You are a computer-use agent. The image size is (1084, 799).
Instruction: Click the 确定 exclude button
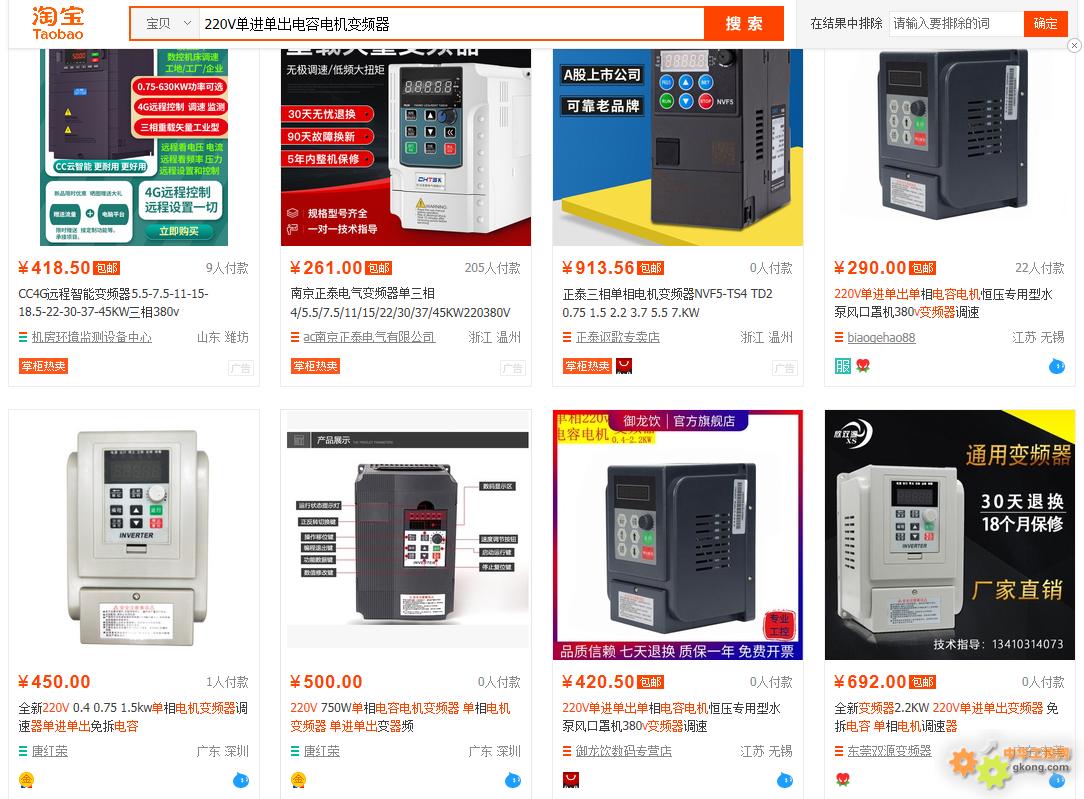click(1045, 24)
